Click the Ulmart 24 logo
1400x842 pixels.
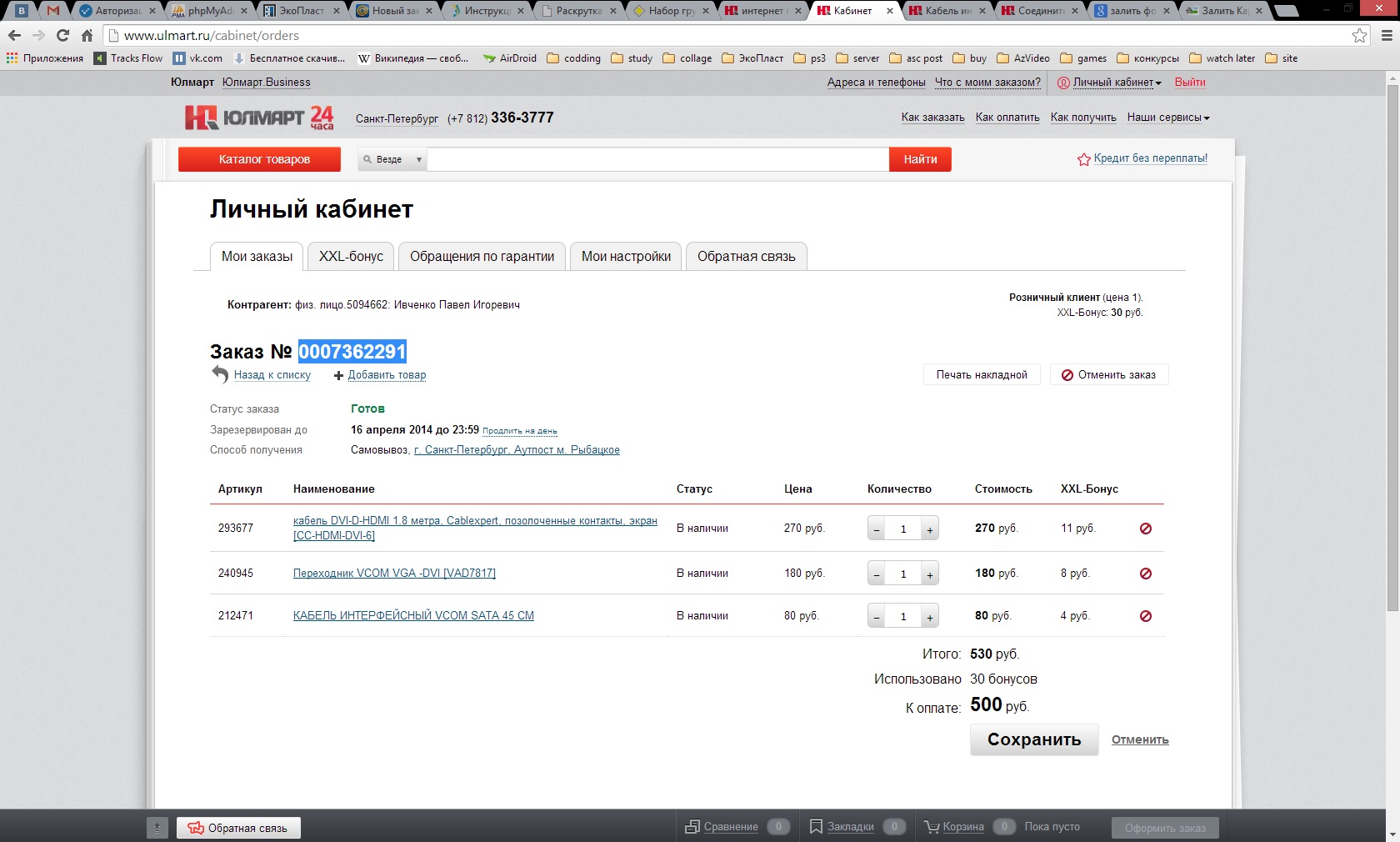[x=259, y=118]
